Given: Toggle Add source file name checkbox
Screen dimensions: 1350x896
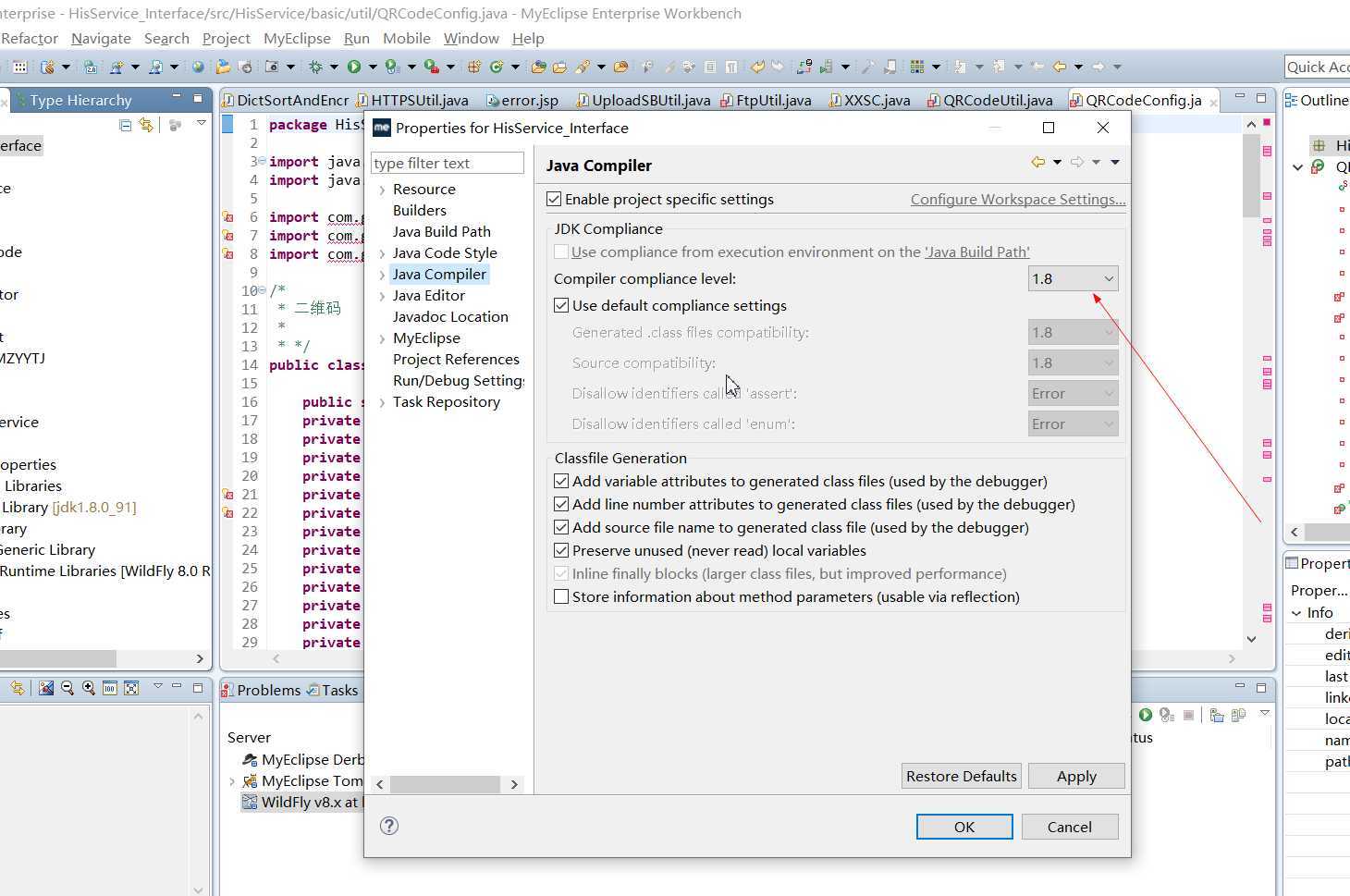Looking at the screenshot, I should point(561,527).
